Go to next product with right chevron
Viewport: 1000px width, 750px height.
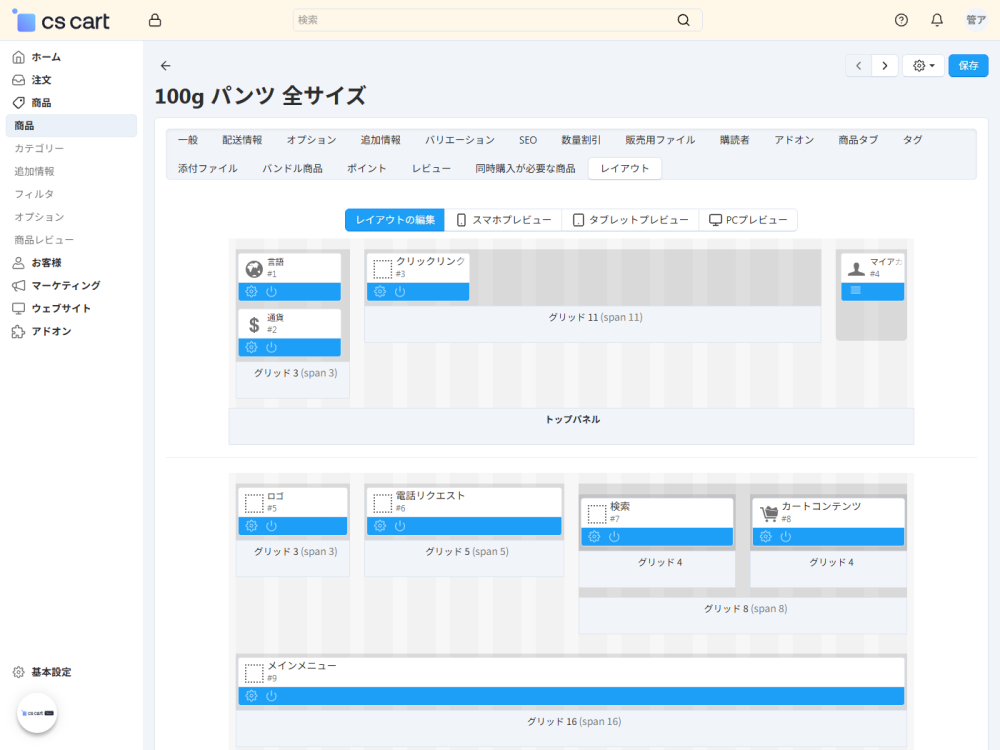coord(884,66)
